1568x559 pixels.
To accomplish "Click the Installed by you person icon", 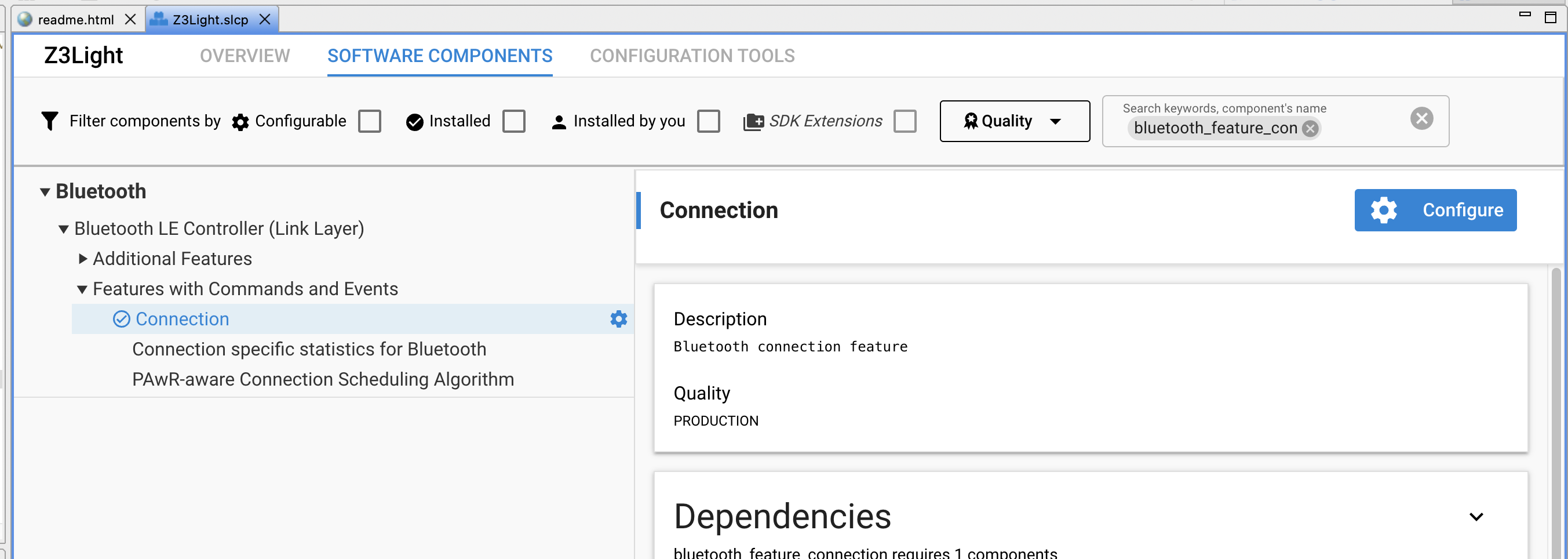I will [559, 122].
